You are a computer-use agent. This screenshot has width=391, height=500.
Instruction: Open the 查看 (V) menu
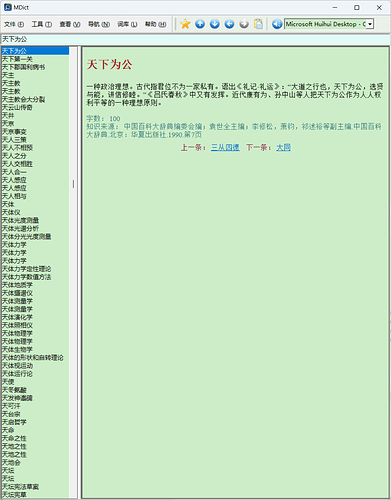pyautogui.click(x=70, y=24)
